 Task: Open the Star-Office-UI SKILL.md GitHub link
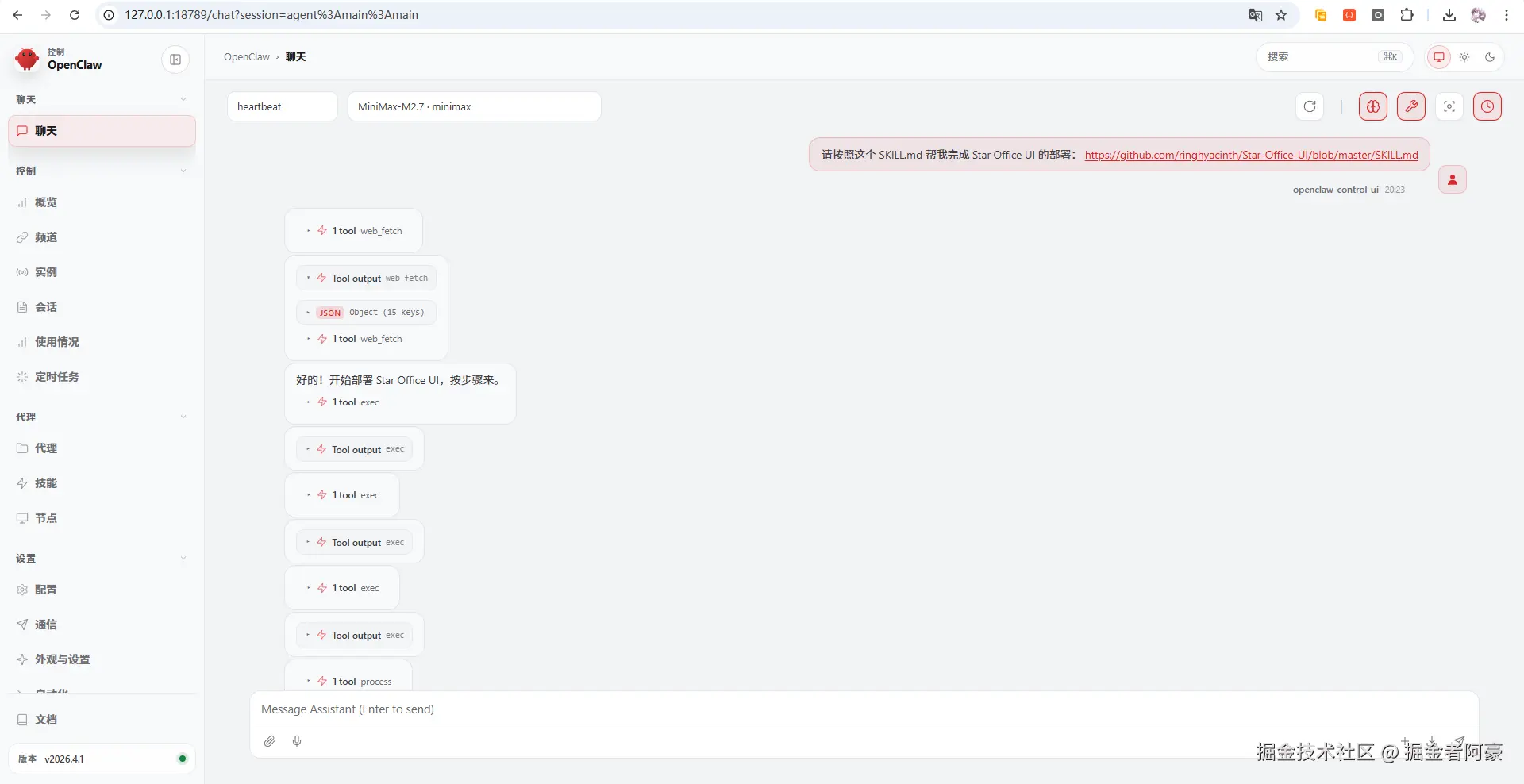point(1251,155)
